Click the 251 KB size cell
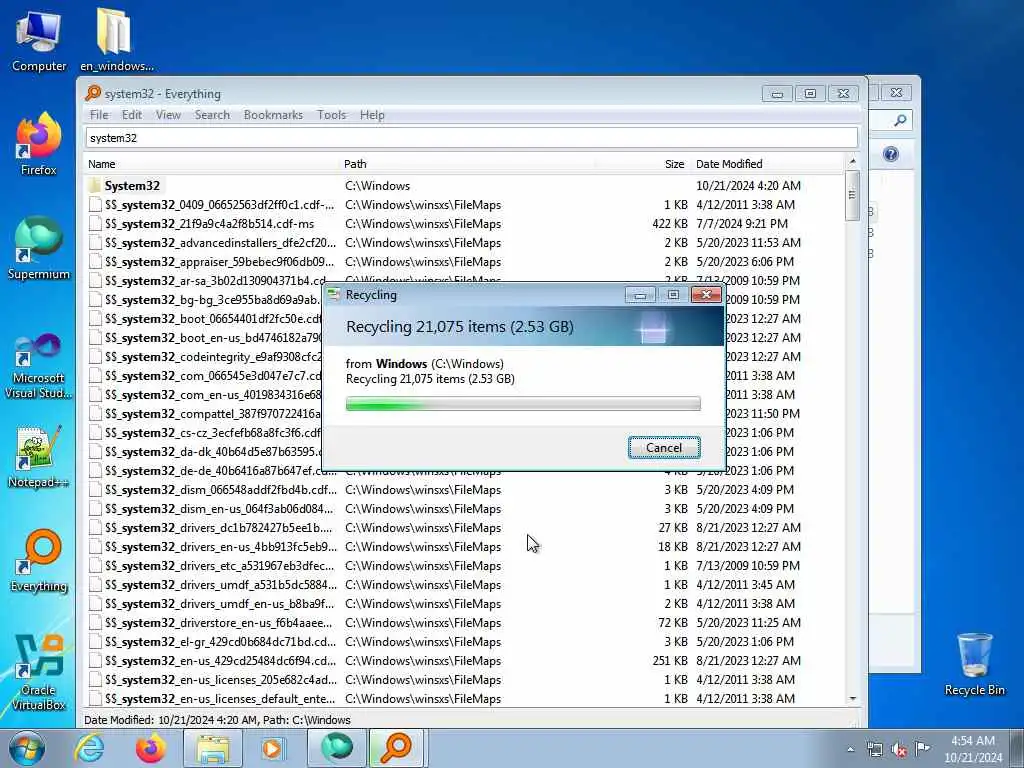This screenshot has height=768, width=1024. pos(670,660)
